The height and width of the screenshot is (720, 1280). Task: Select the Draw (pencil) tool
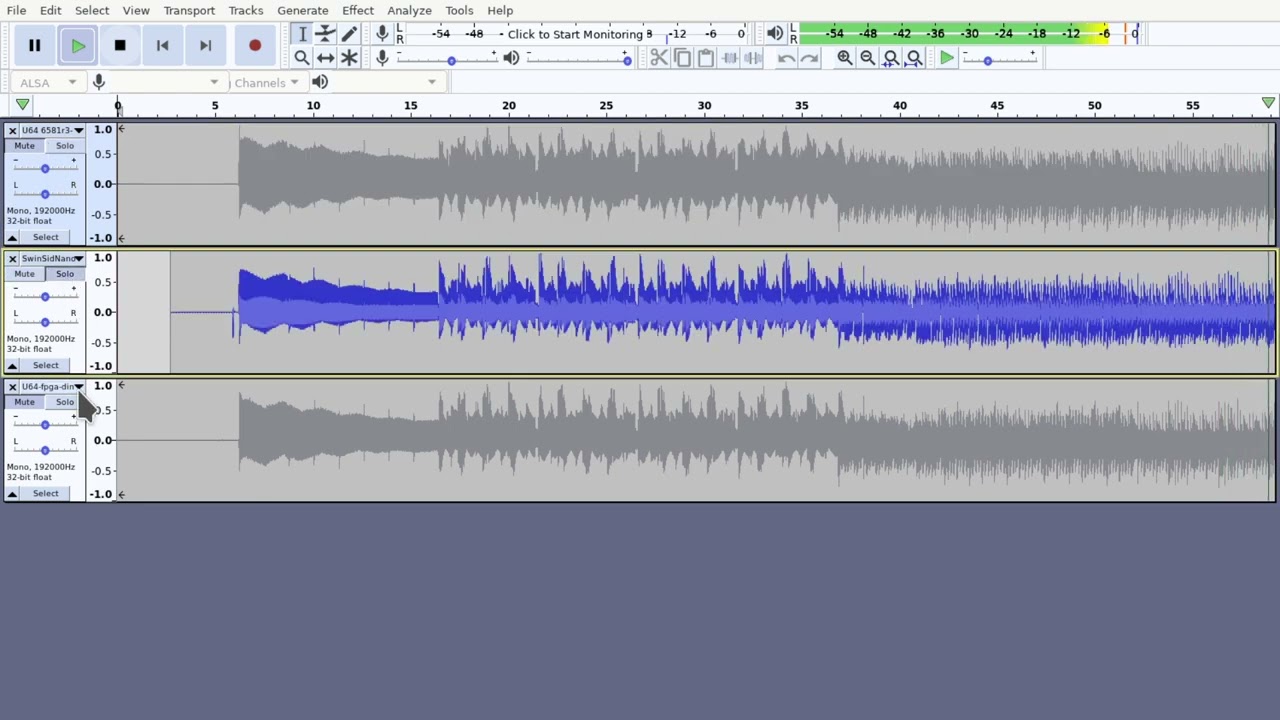tap(349, 34)
